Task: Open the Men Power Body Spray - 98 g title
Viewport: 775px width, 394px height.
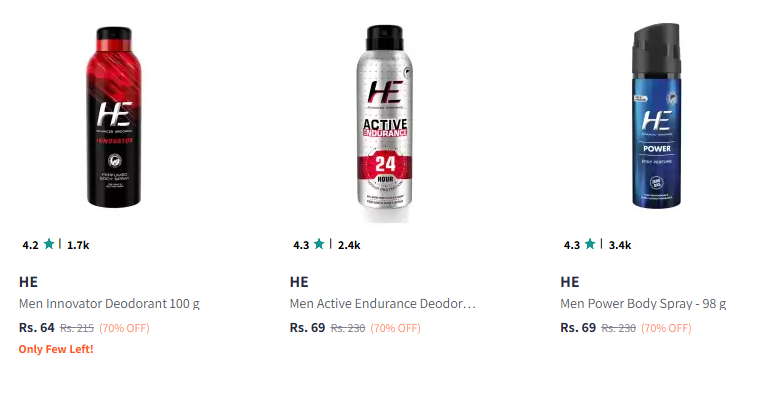Action: (x=643, y=304)
